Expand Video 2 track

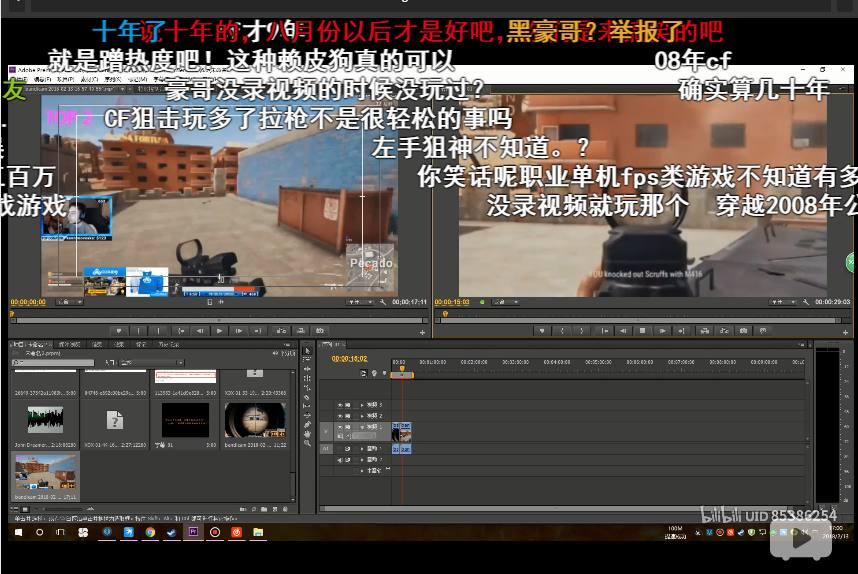[362, 416]
